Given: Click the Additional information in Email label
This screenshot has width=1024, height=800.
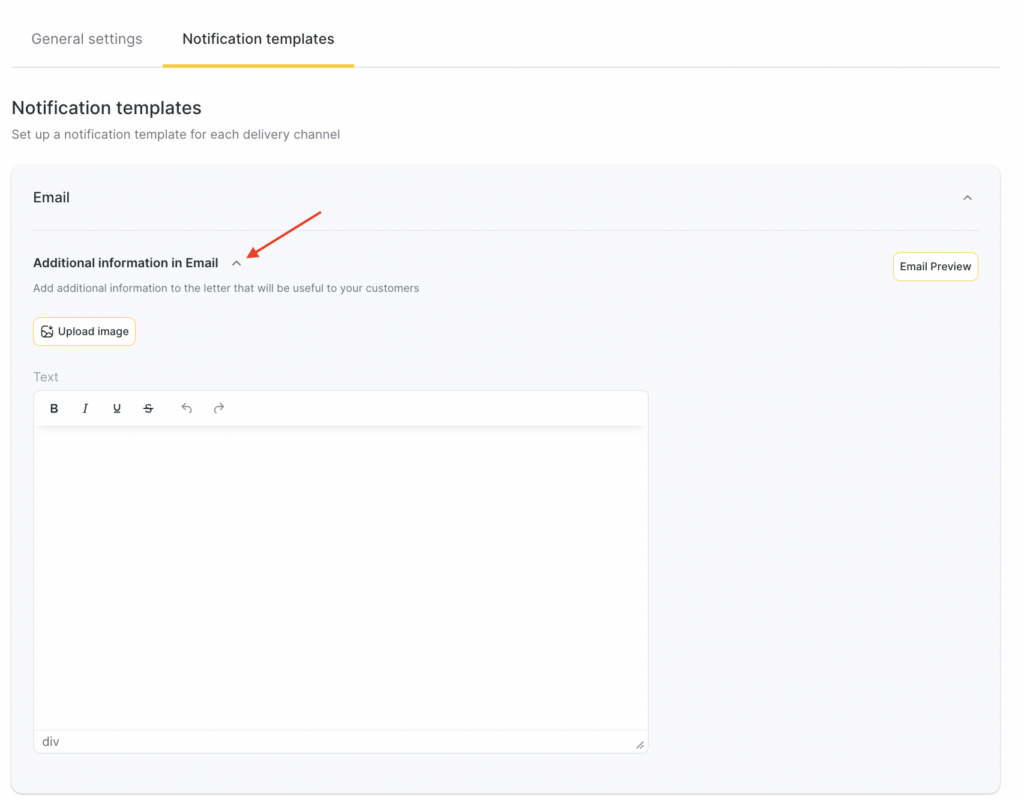Looking at the screenshot, I should 125,263.
